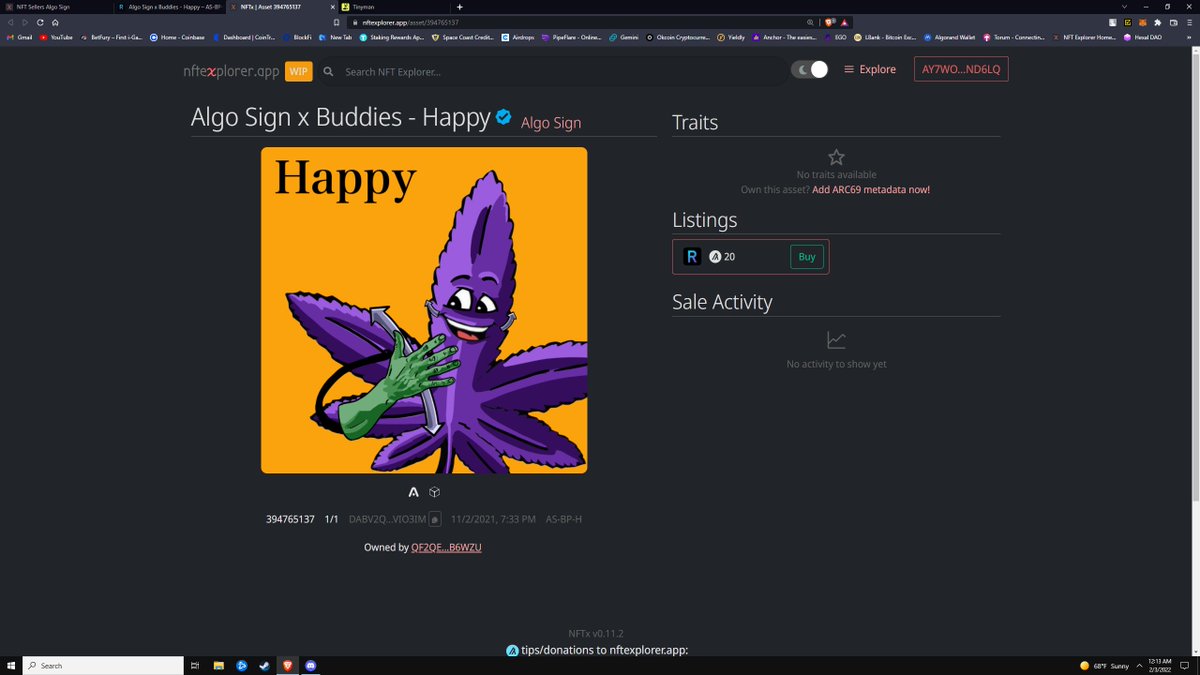
Task: Open the browser hamburger menu
Action: pos(1189,22)
